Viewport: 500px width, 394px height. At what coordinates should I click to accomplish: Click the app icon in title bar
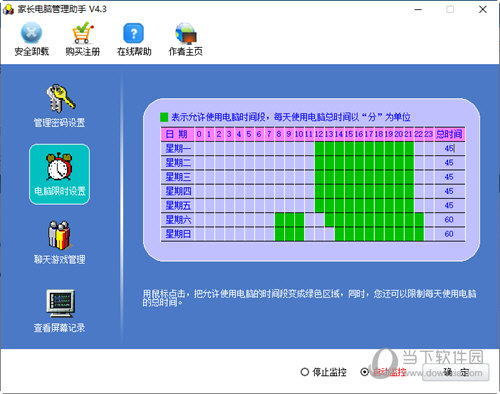tap(8, 9)
